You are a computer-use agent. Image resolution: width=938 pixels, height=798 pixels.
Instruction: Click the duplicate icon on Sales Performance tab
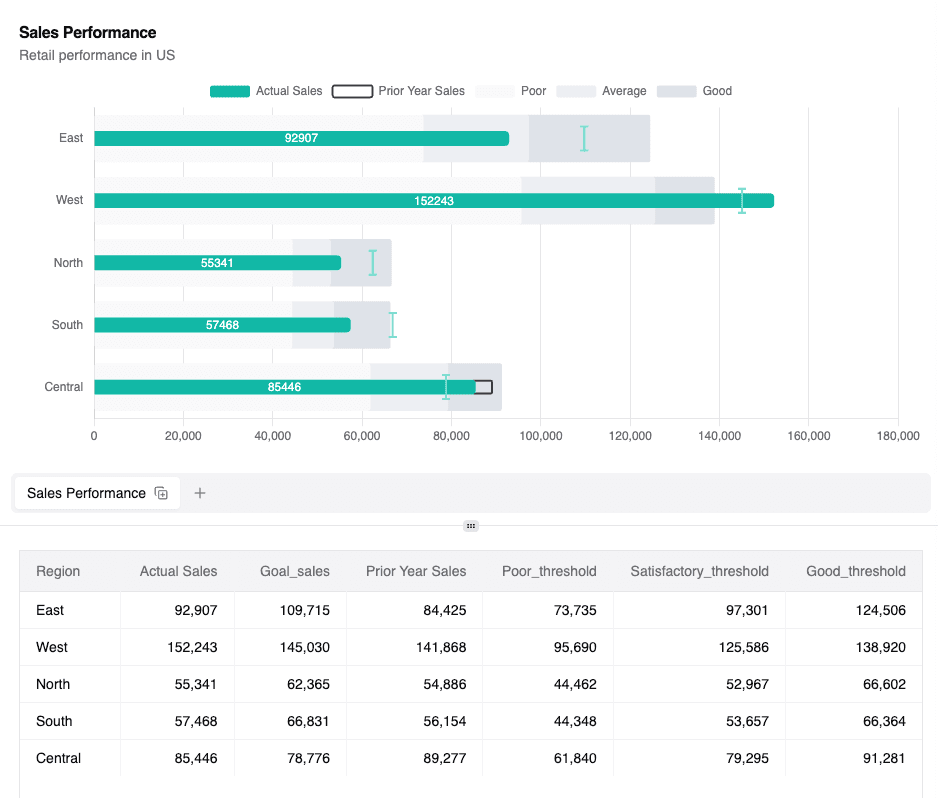(161, 493)
